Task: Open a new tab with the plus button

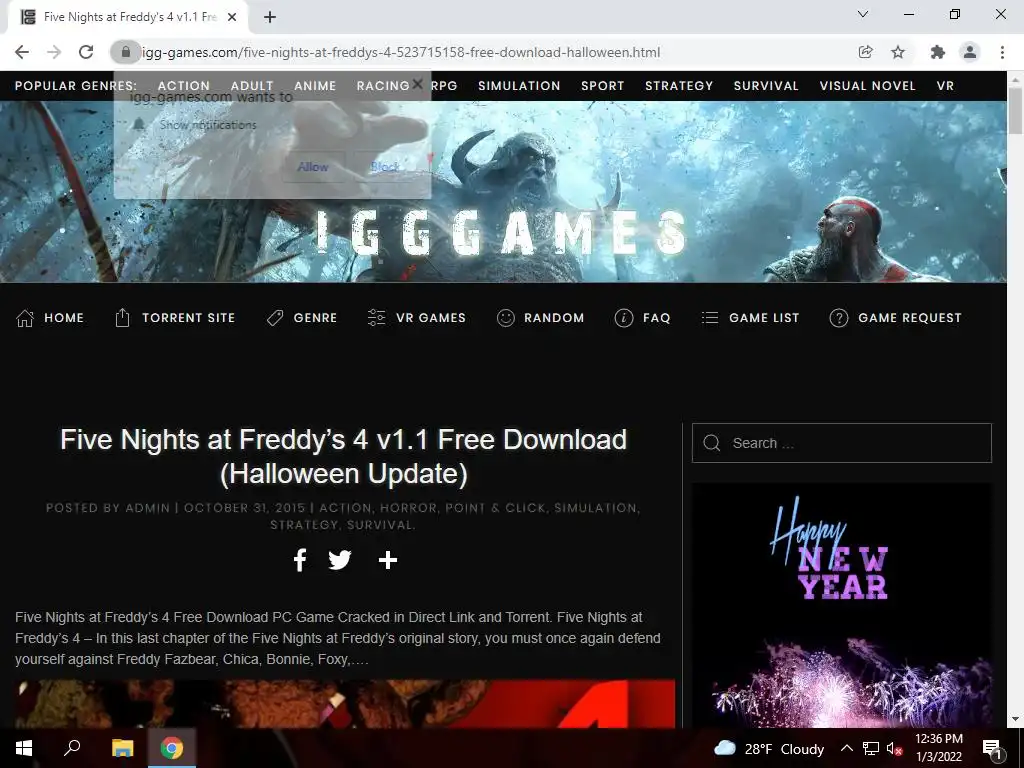Action: point(270,18)
